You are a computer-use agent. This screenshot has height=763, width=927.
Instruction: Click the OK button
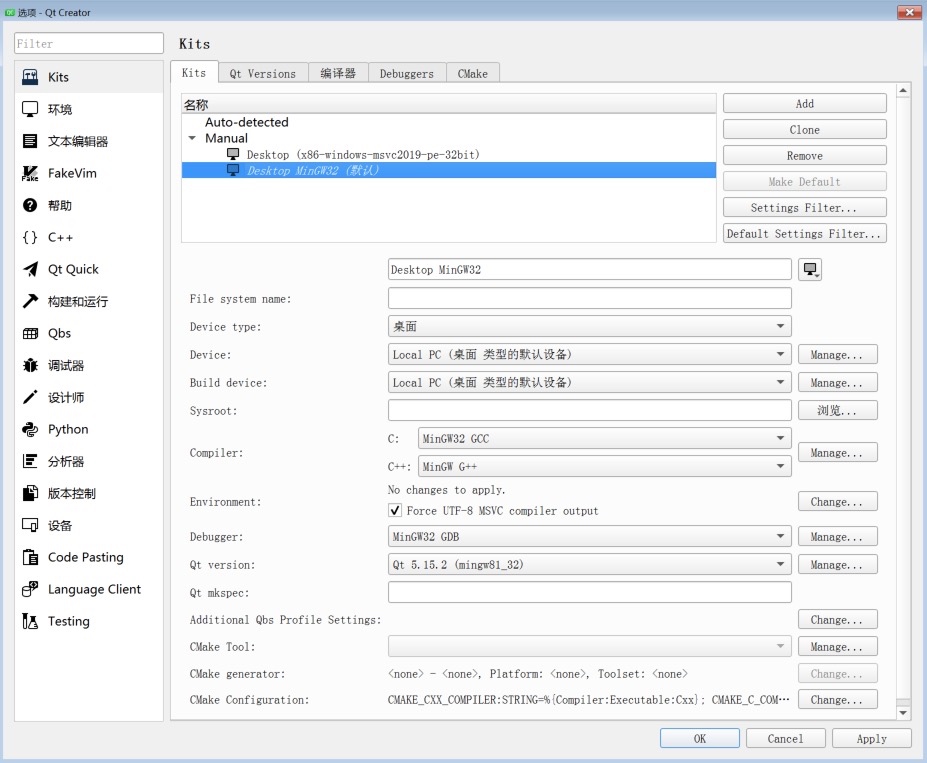tap(700, 738)
